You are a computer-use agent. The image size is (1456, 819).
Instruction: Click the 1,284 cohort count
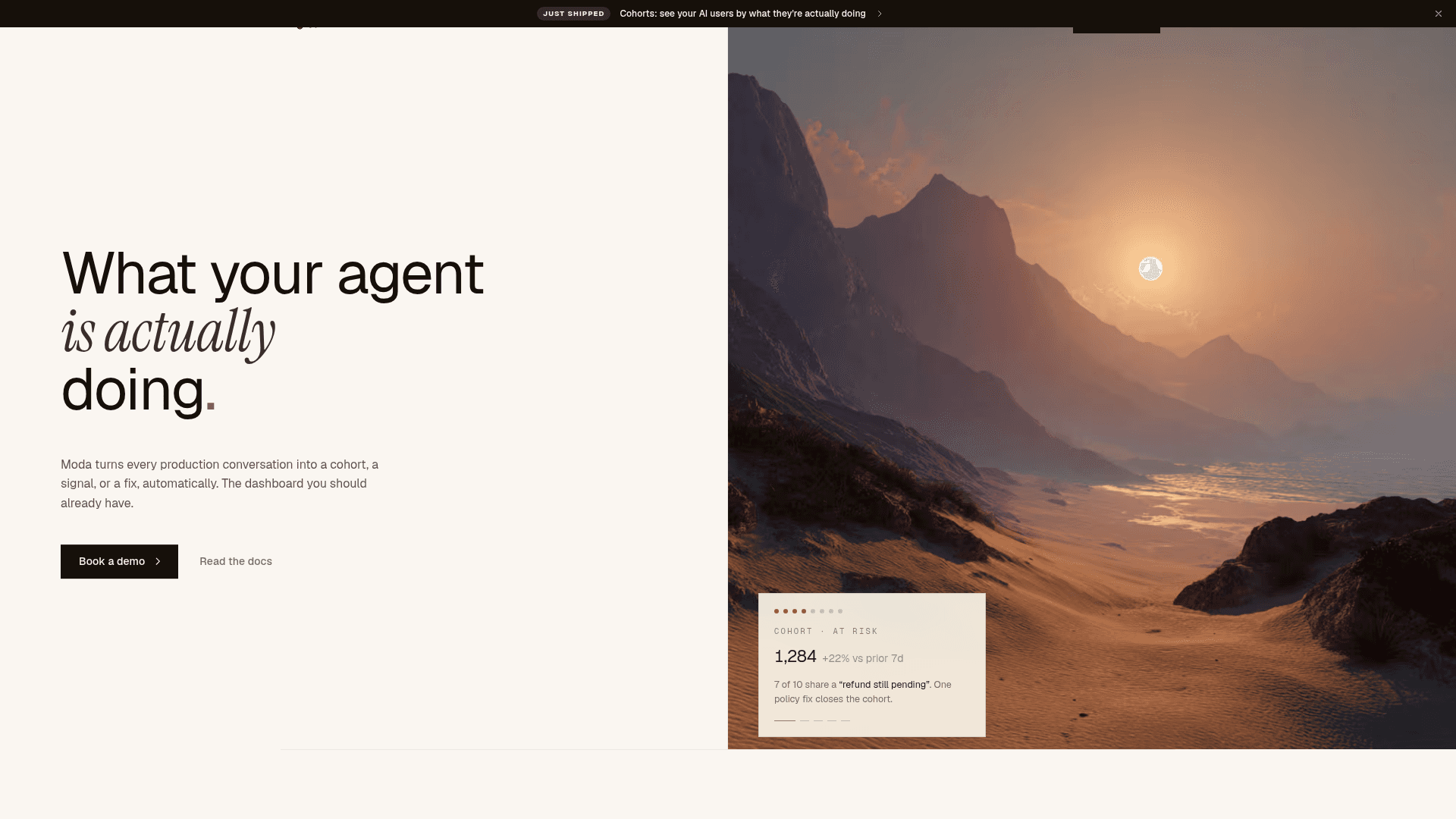point(795,657)
